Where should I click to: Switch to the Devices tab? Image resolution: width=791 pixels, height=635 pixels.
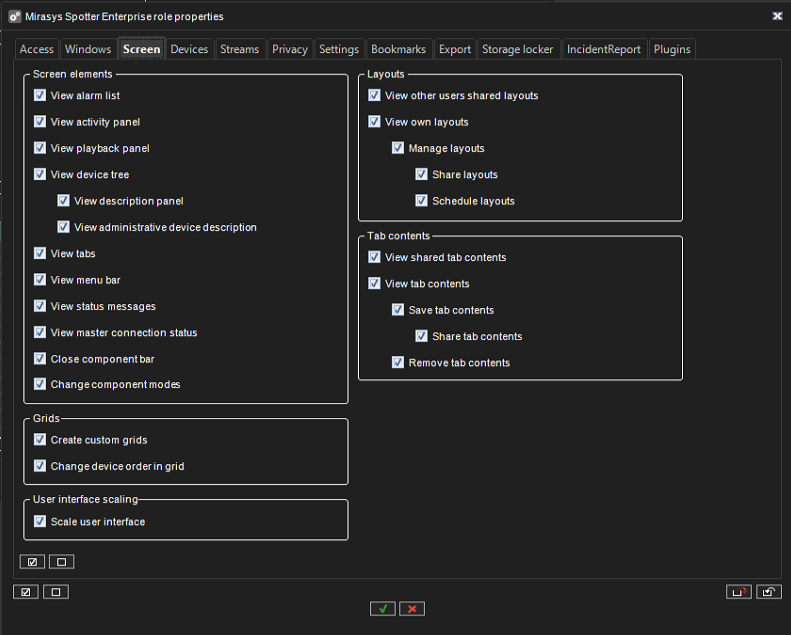point(189,49)
